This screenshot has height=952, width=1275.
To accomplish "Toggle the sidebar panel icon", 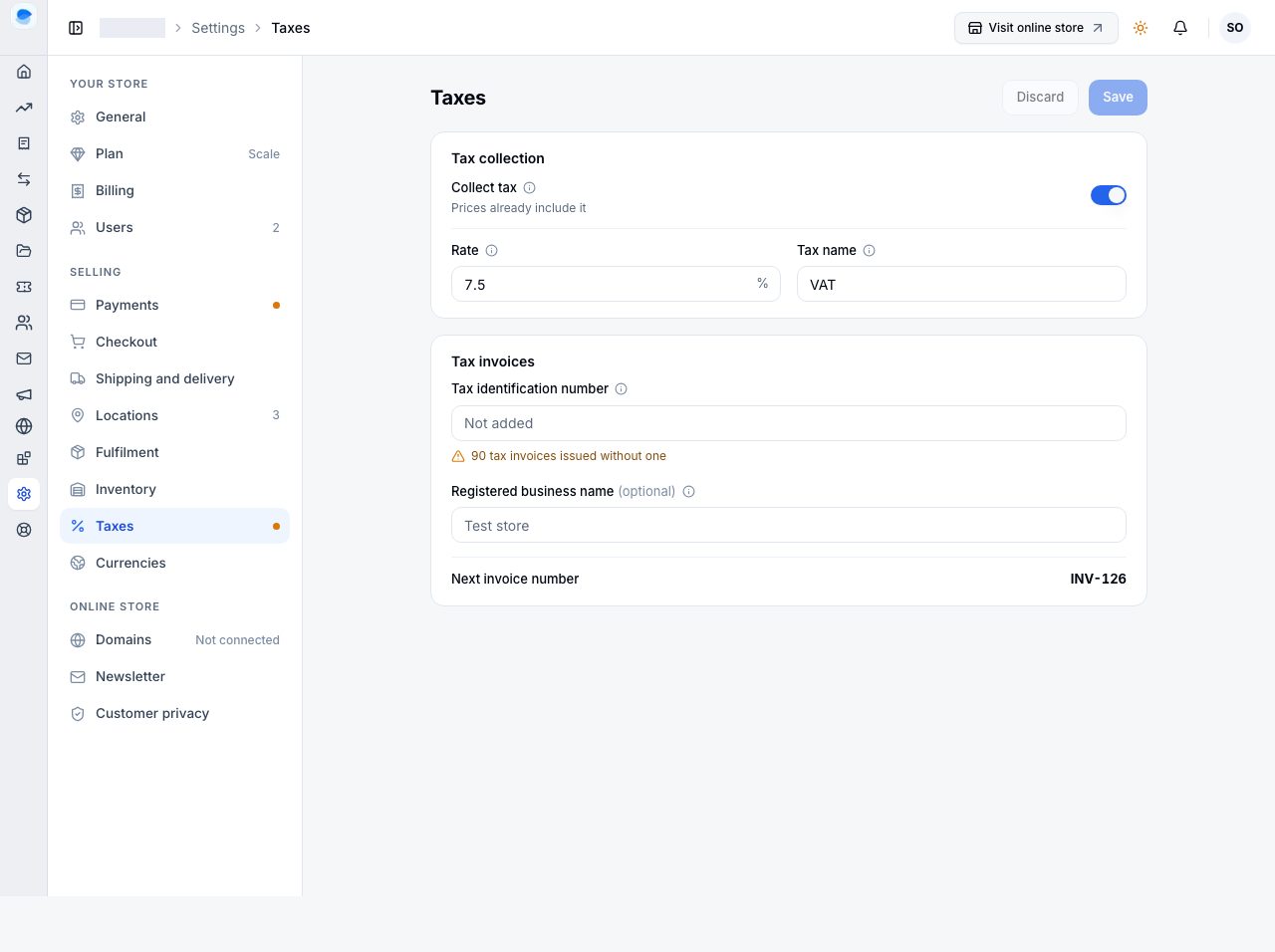I will [76, 28].
